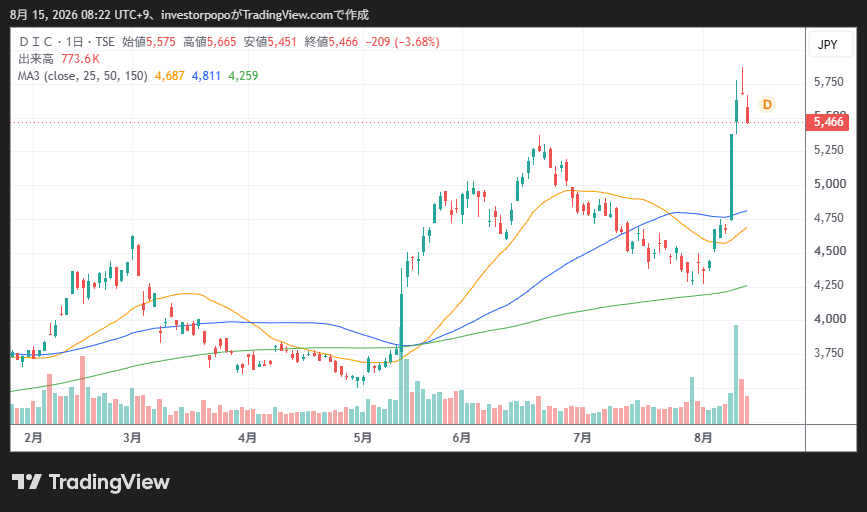Click the TradingView brand text
This screenshot has height=512, width=867.
tap(109, 482)
